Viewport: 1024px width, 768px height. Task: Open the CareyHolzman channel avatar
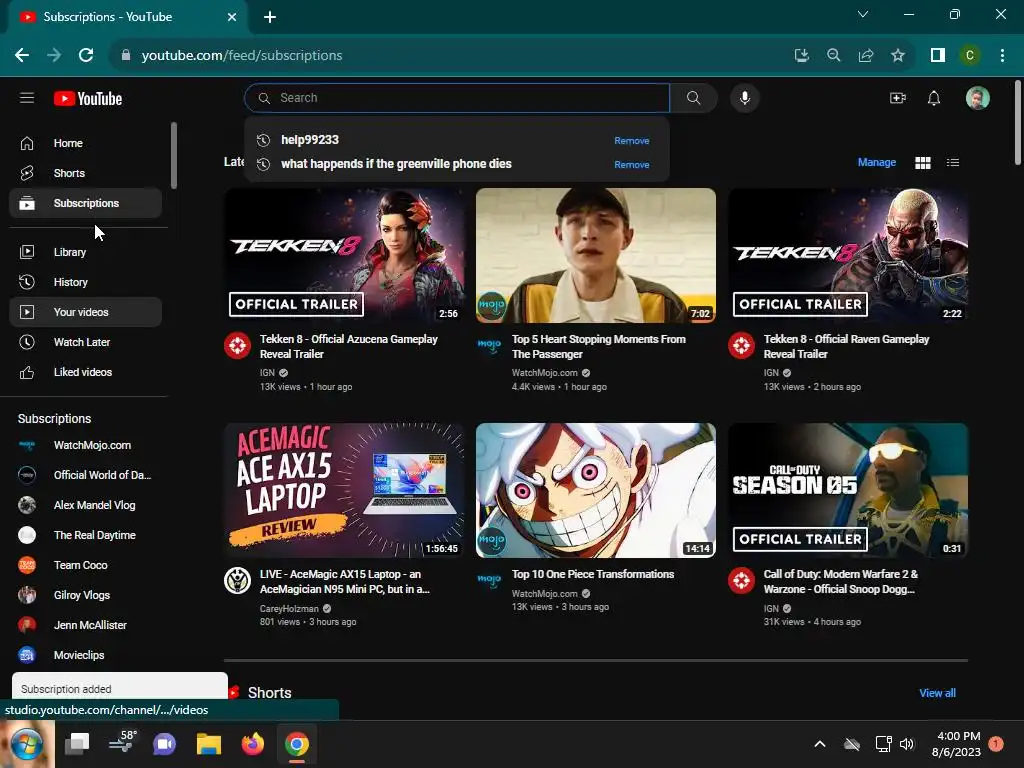pos(237,581)
